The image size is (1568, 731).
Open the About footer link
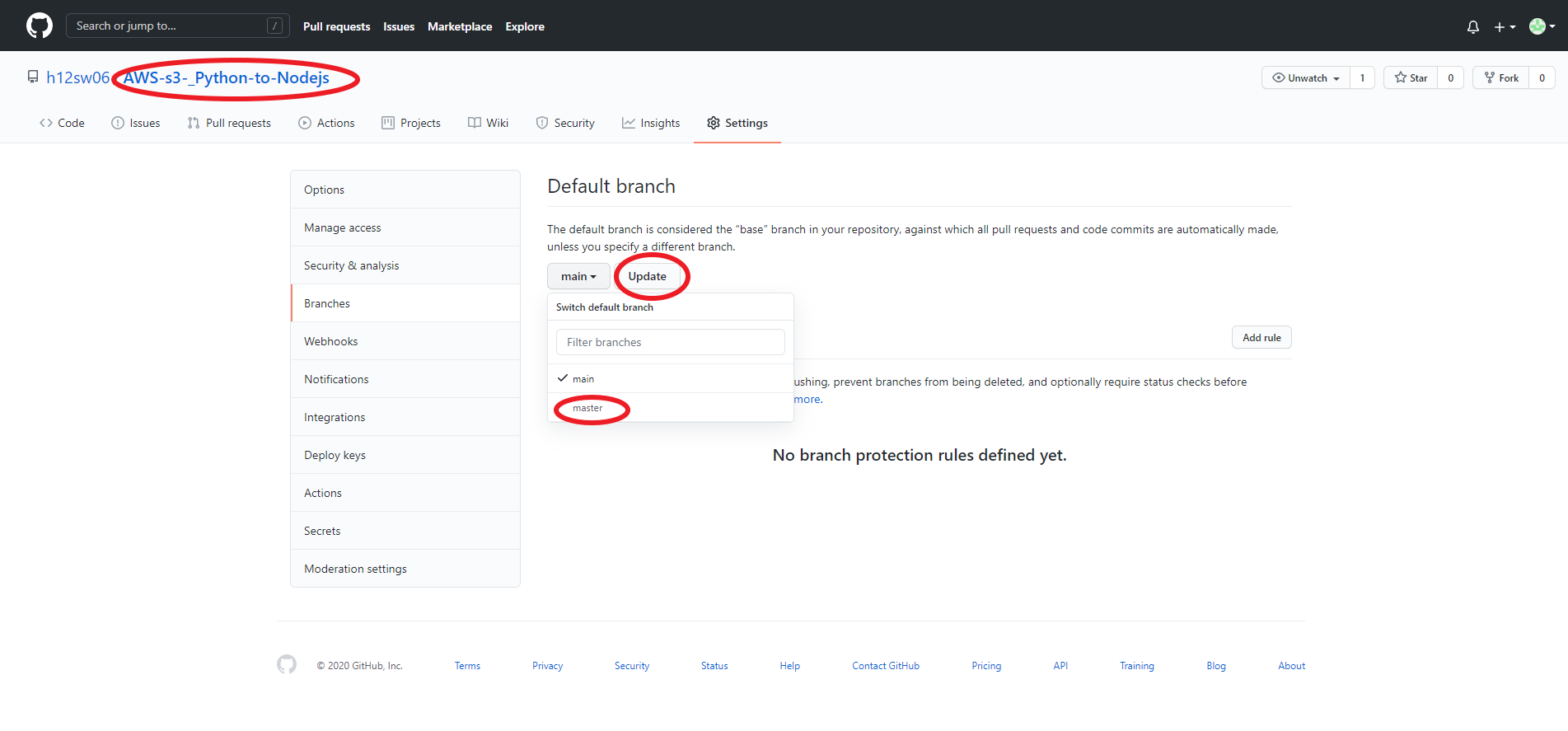[x=1291, y=666]
